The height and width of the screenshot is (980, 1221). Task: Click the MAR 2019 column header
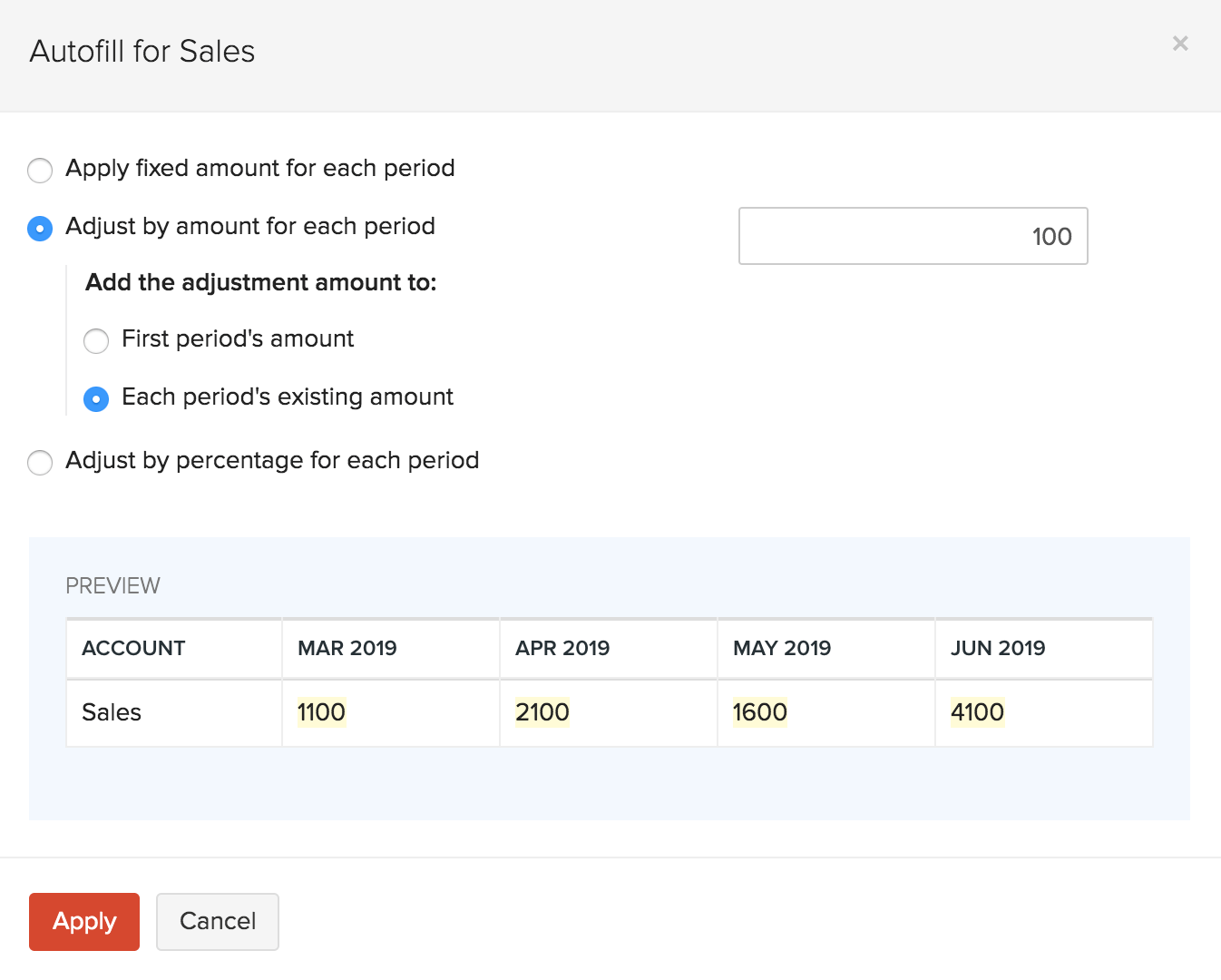(347, 648)
